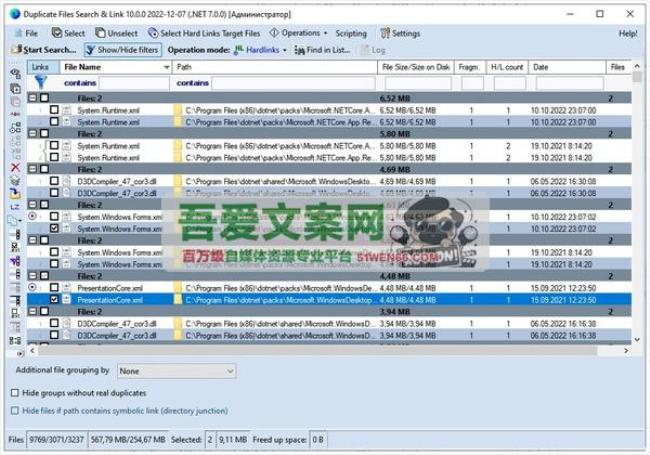
Task: Collapse the 6,52 MB file group
Action: pyautogui.click(x=32, y=98)
